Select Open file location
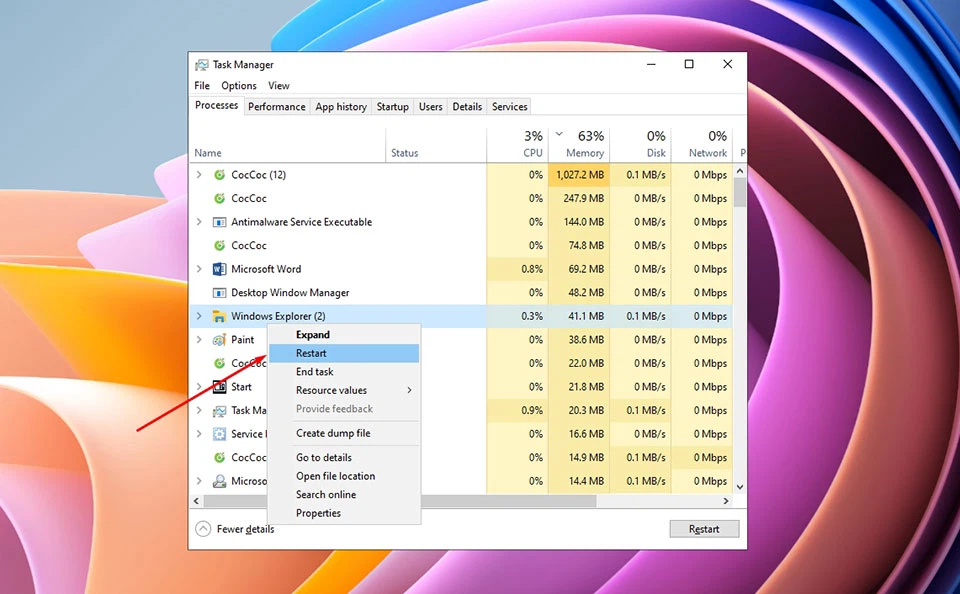Image resolution: width=960 pixels, height=594 pixels. [x=344, y=476]
